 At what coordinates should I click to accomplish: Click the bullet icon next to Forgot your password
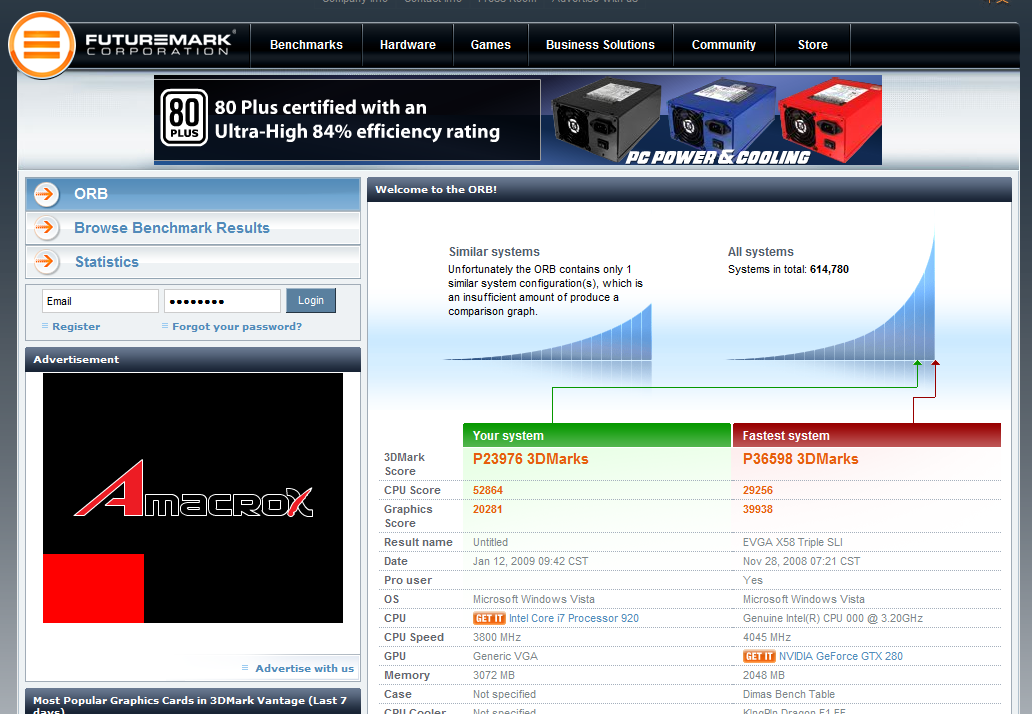[x=165, y=326]
